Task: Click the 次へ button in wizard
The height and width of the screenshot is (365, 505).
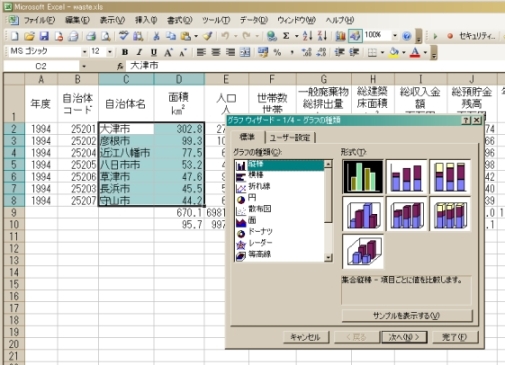Action: (403, 337)
